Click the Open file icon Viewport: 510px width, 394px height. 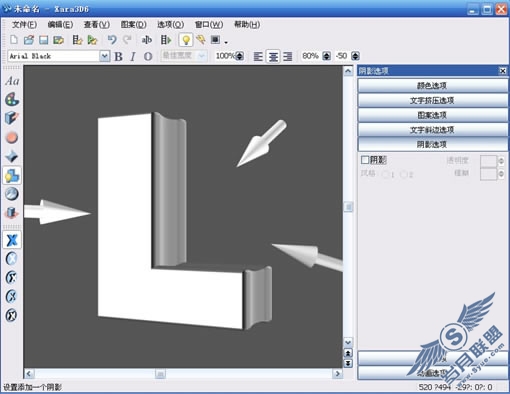[x=29, y=40]
